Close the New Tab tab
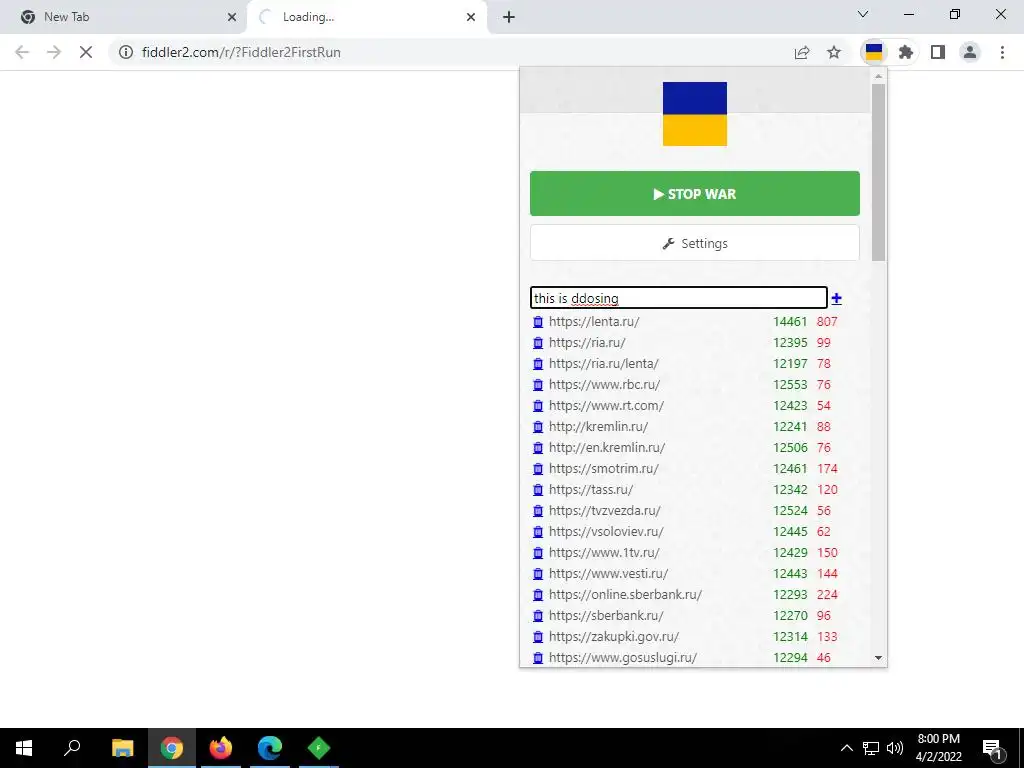This screenshot has height=768, width=1024. click(232, 17)
